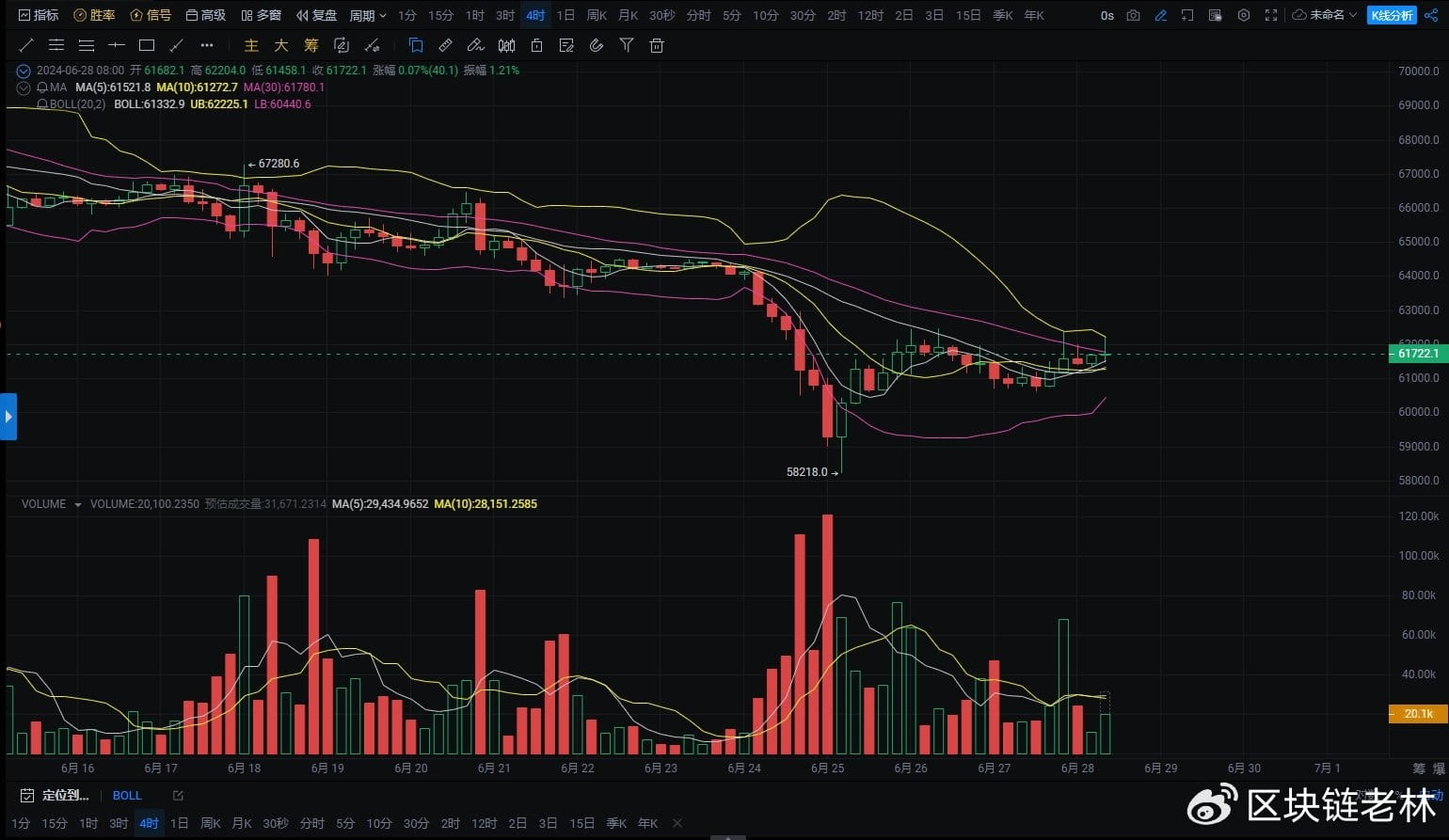This screenshot has height=840, width=1449.
Task: Select the rectangle drawing tool
Action: pyautogui.click(x=147, y=45)
